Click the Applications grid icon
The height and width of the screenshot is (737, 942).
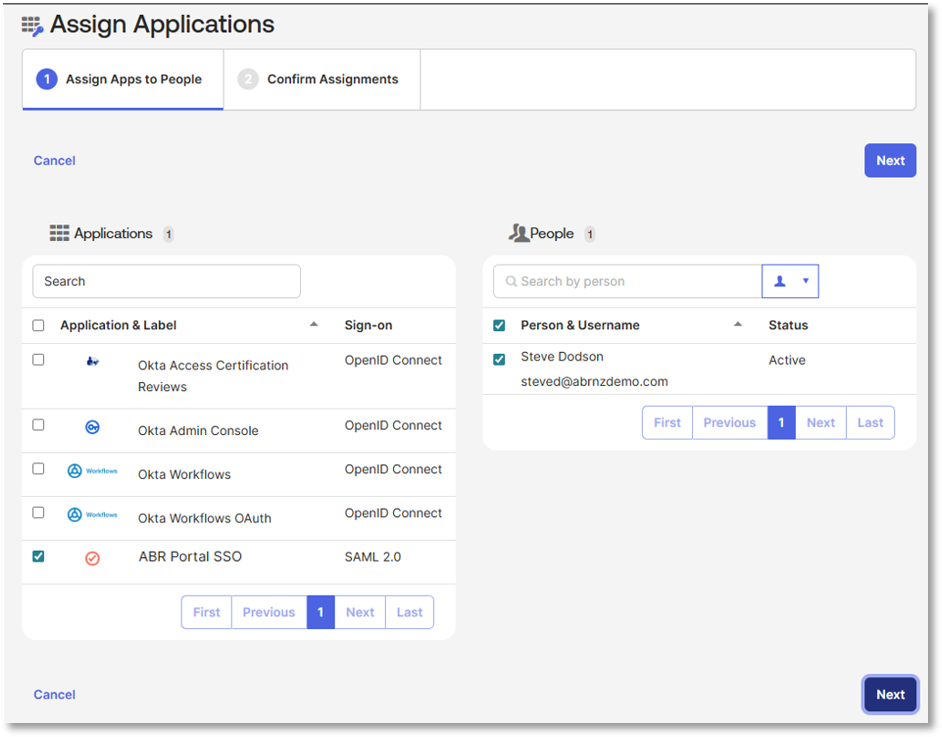coord(60,234)
